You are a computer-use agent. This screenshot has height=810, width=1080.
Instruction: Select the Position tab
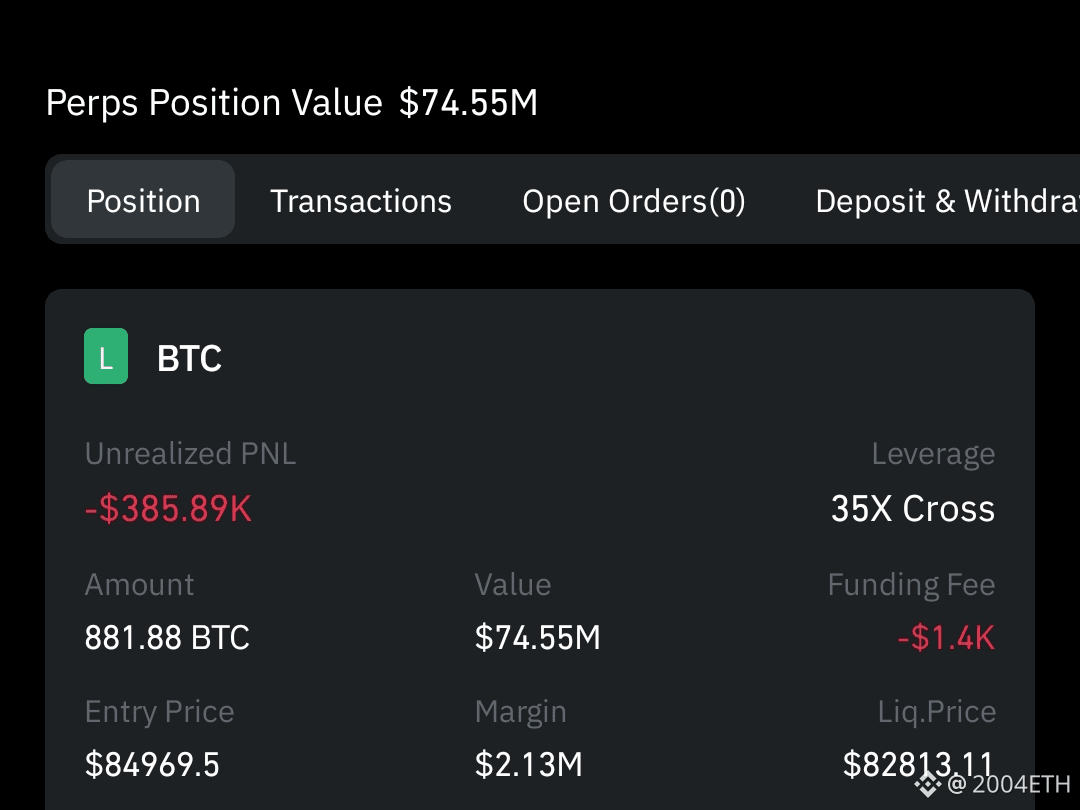point(142,200)
